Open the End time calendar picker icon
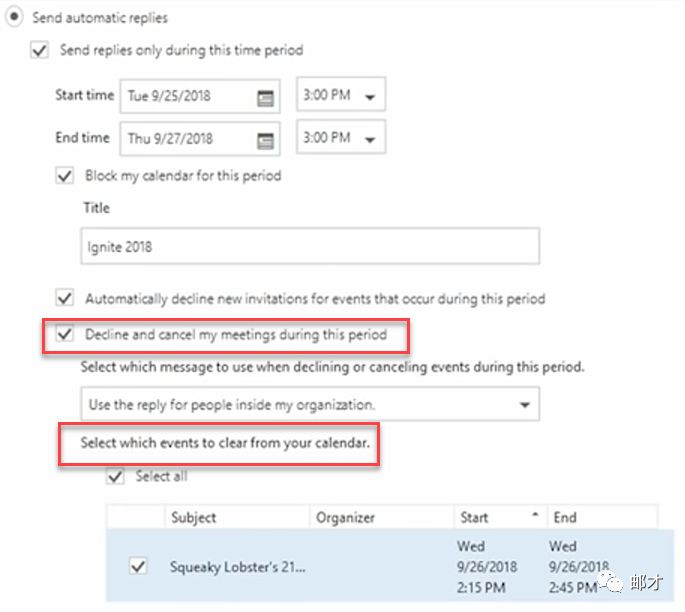This screenshot has width=685, height=612. (x=265, y=139)
